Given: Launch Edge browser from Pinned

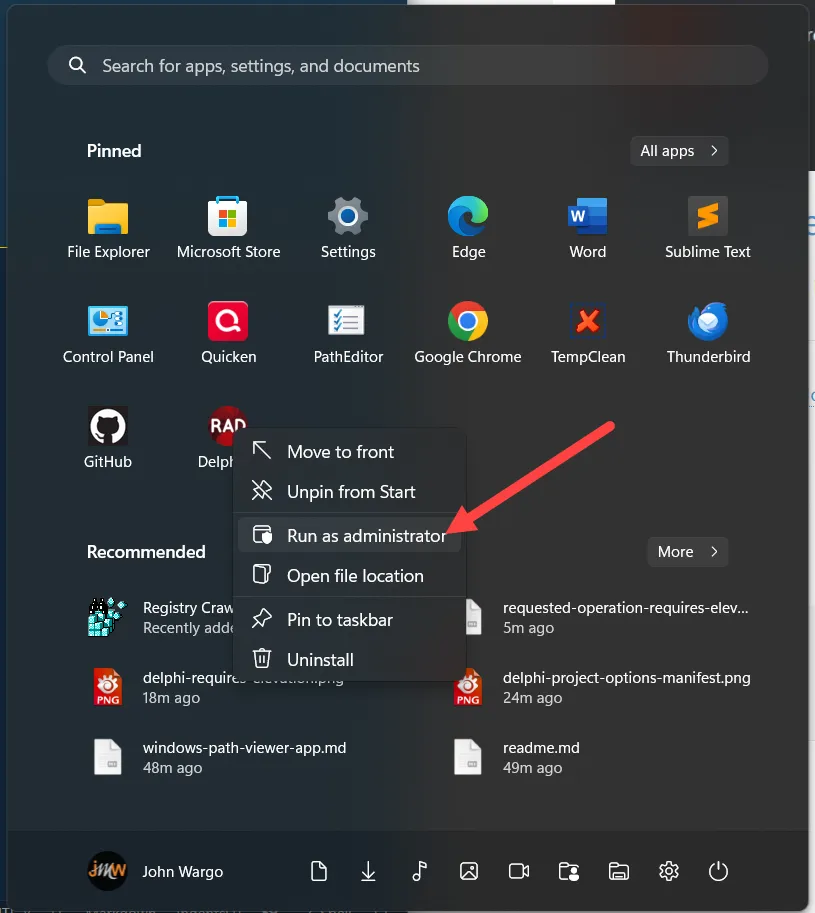Looking at the screenshot, I should pos(468,229).
